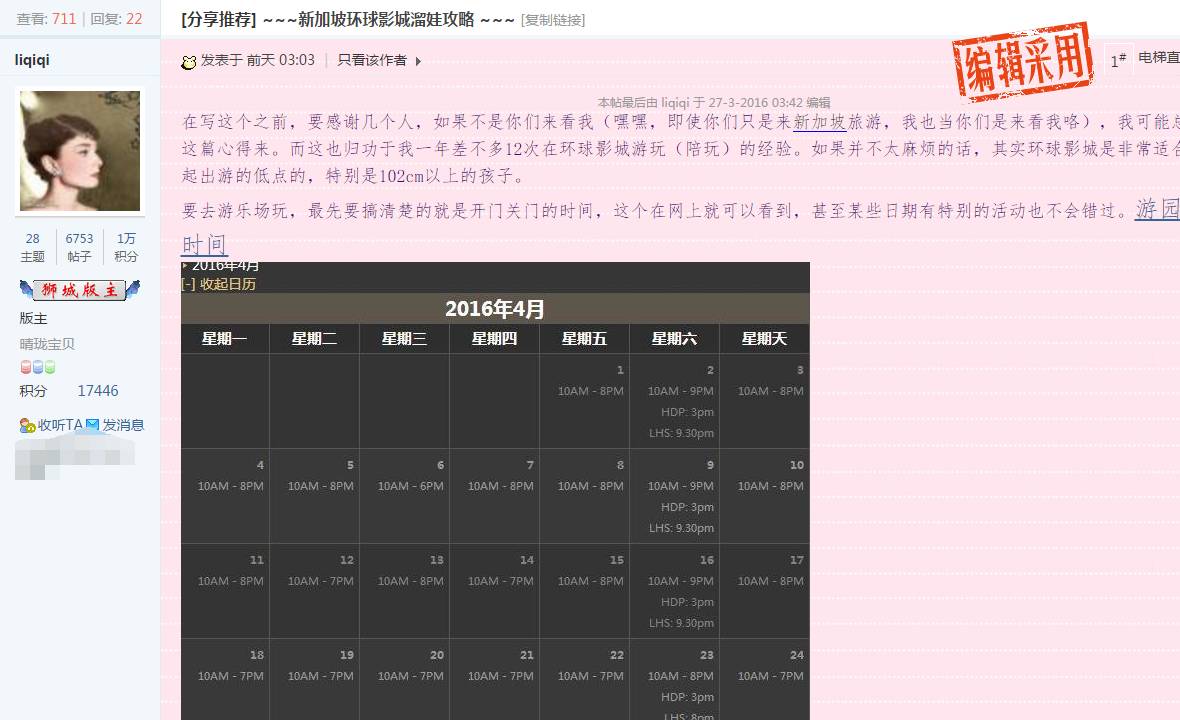This screenshot has width=1180, height=720.
Task: Select April 2 calendar cell
Action: (x=674, y=401)
